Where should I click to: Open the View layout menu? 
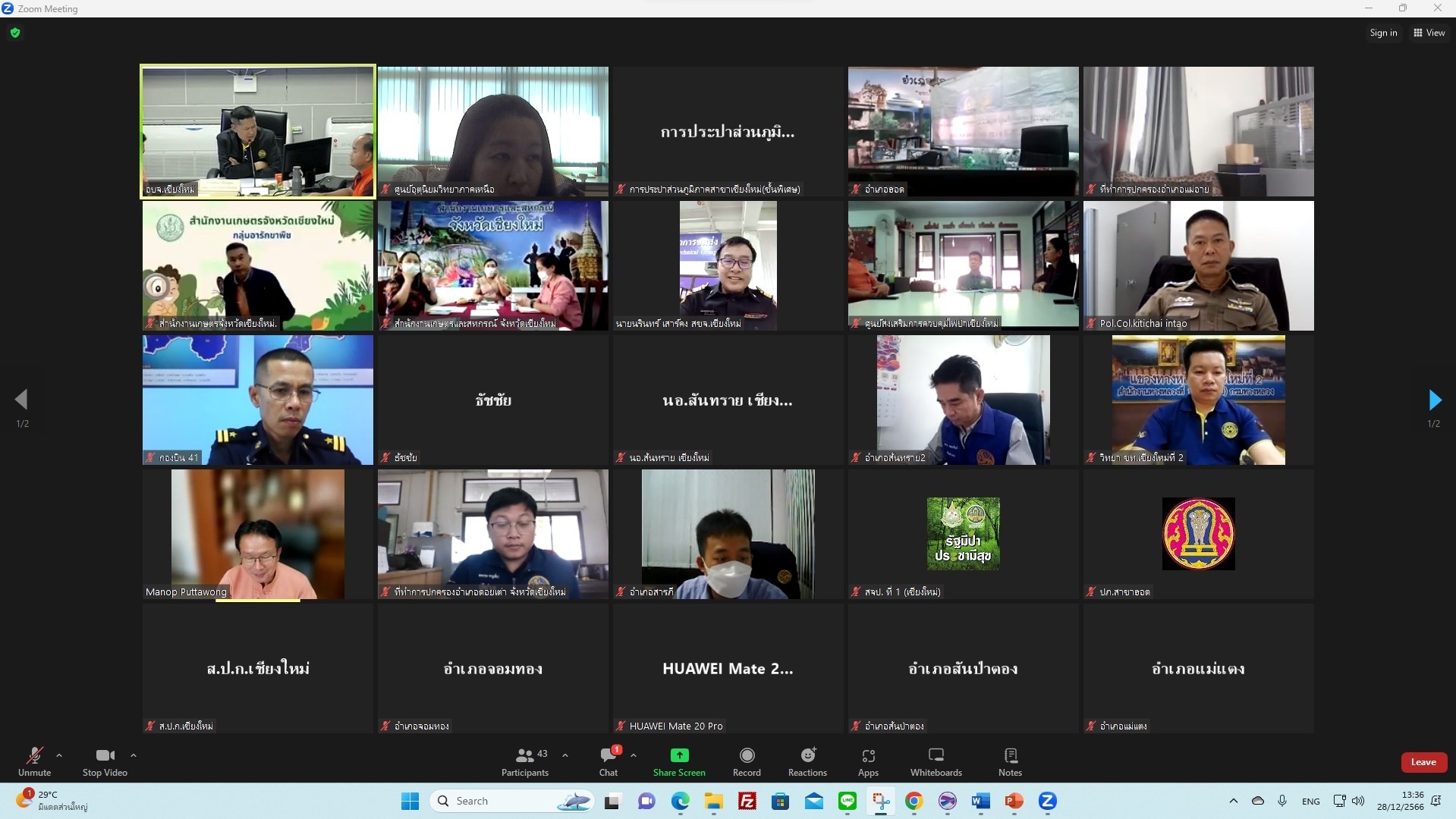1429,33
